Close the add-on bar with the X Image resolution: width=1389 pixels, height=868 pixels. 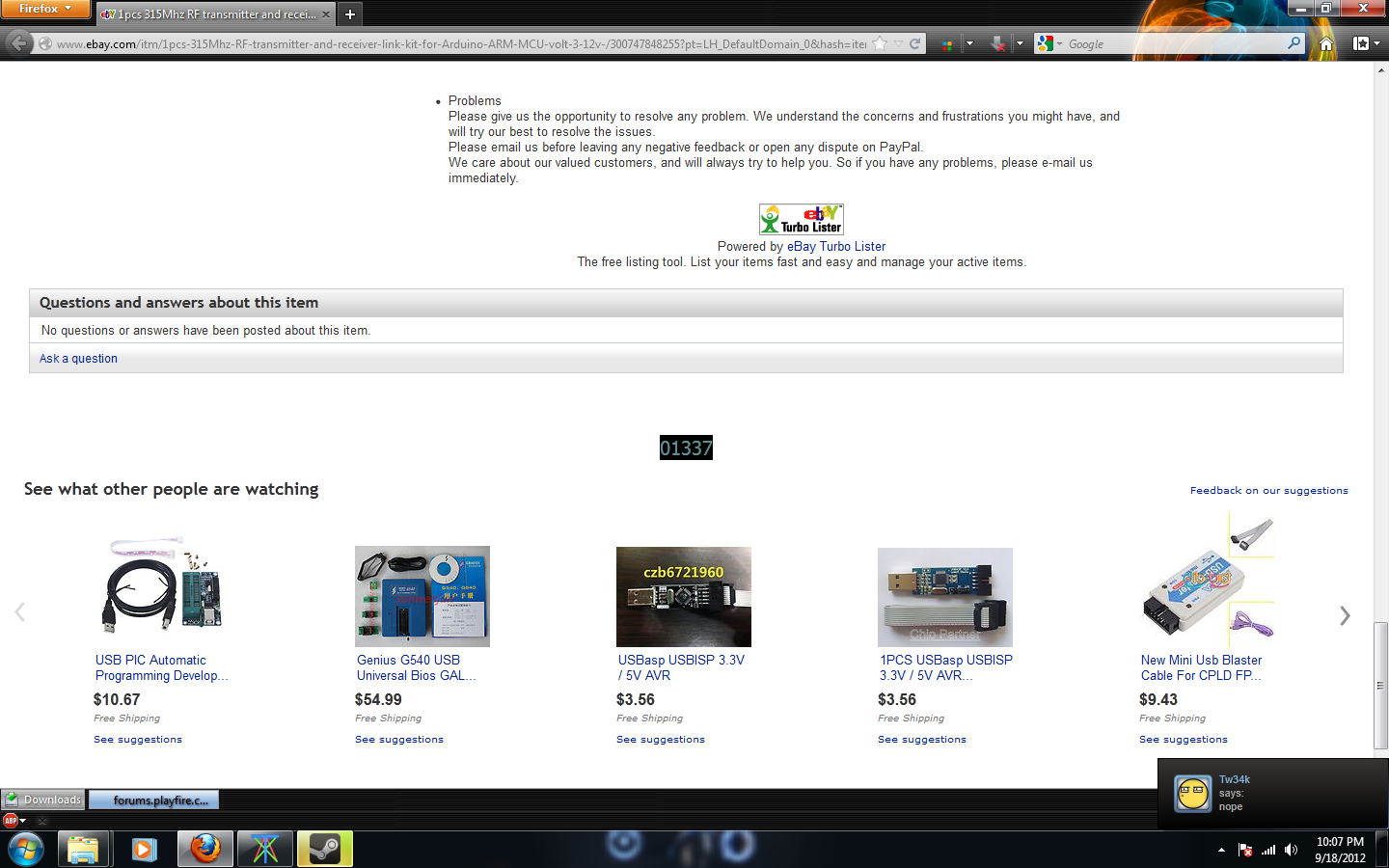[x=41, y=821]
